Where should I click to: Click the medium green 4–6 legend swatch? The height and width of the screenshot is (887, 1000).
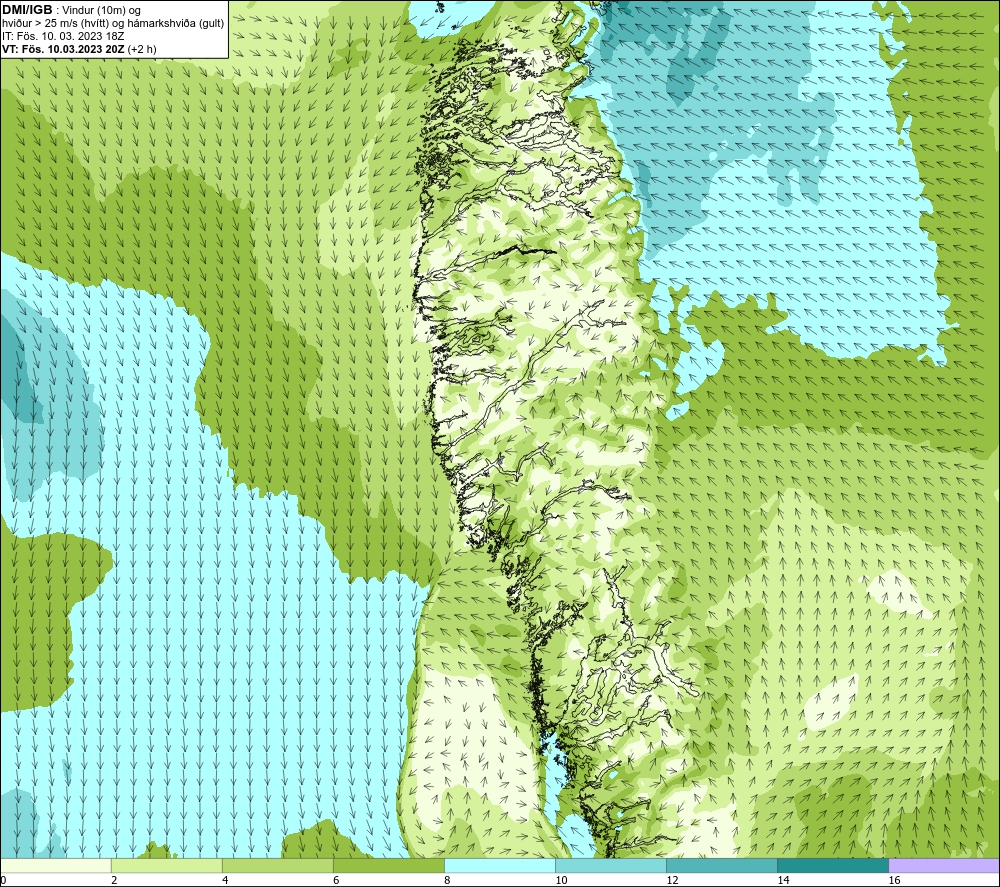click(277, 866)
